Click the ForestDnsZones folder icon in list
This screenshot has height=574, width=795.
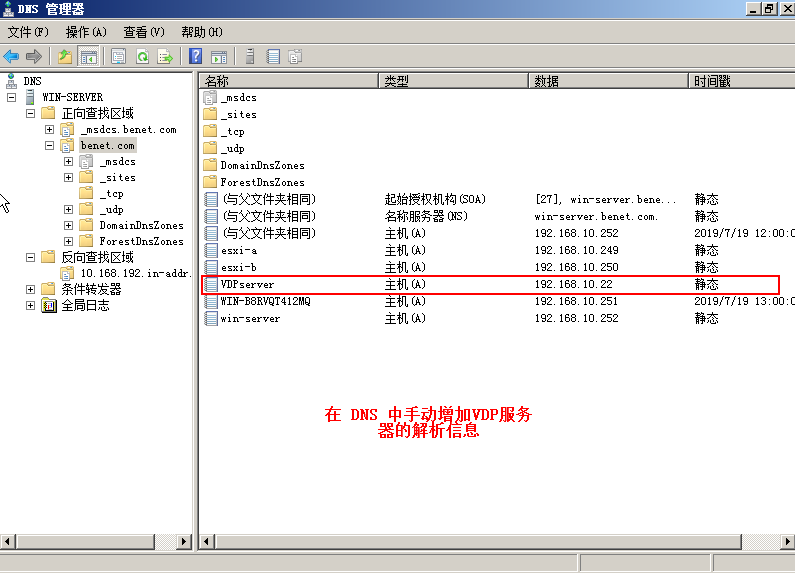pos(210,182)
